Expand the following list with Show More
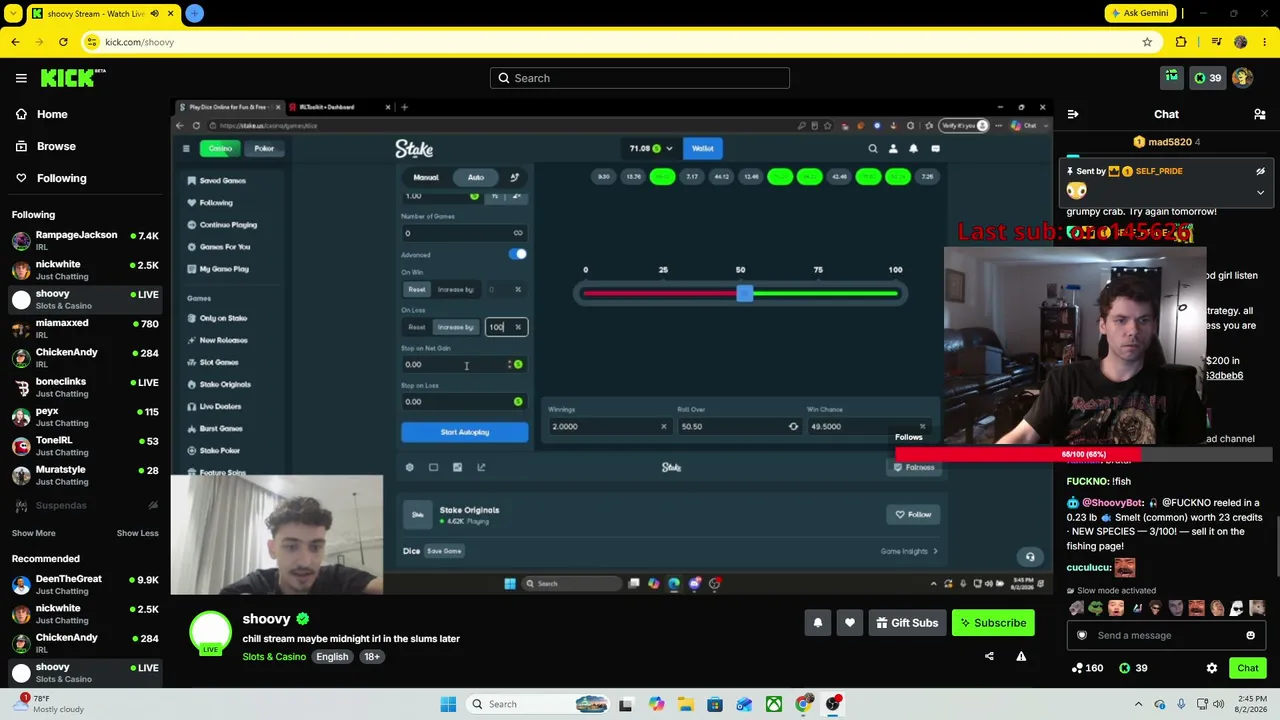Viewport: 1280px width, 720px height. coord(34,533)
